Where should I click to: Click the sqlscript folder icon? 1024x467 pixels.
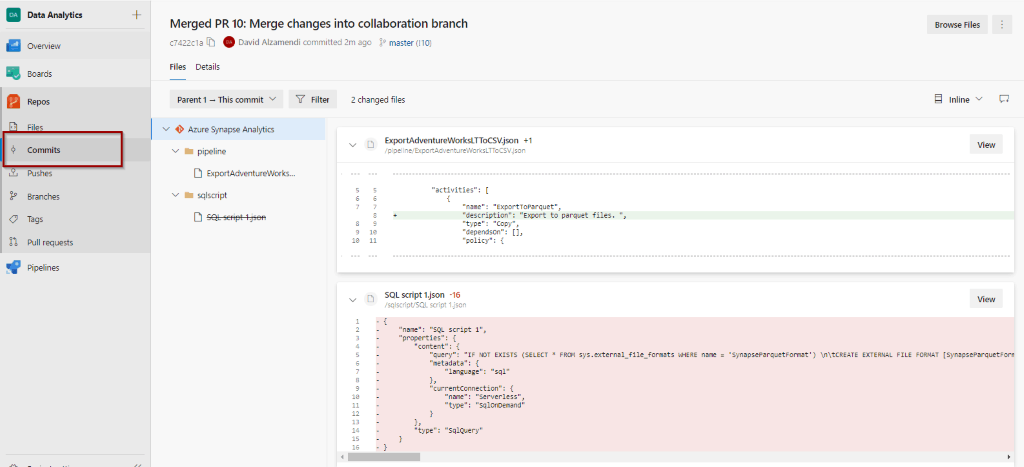[189, 195]
